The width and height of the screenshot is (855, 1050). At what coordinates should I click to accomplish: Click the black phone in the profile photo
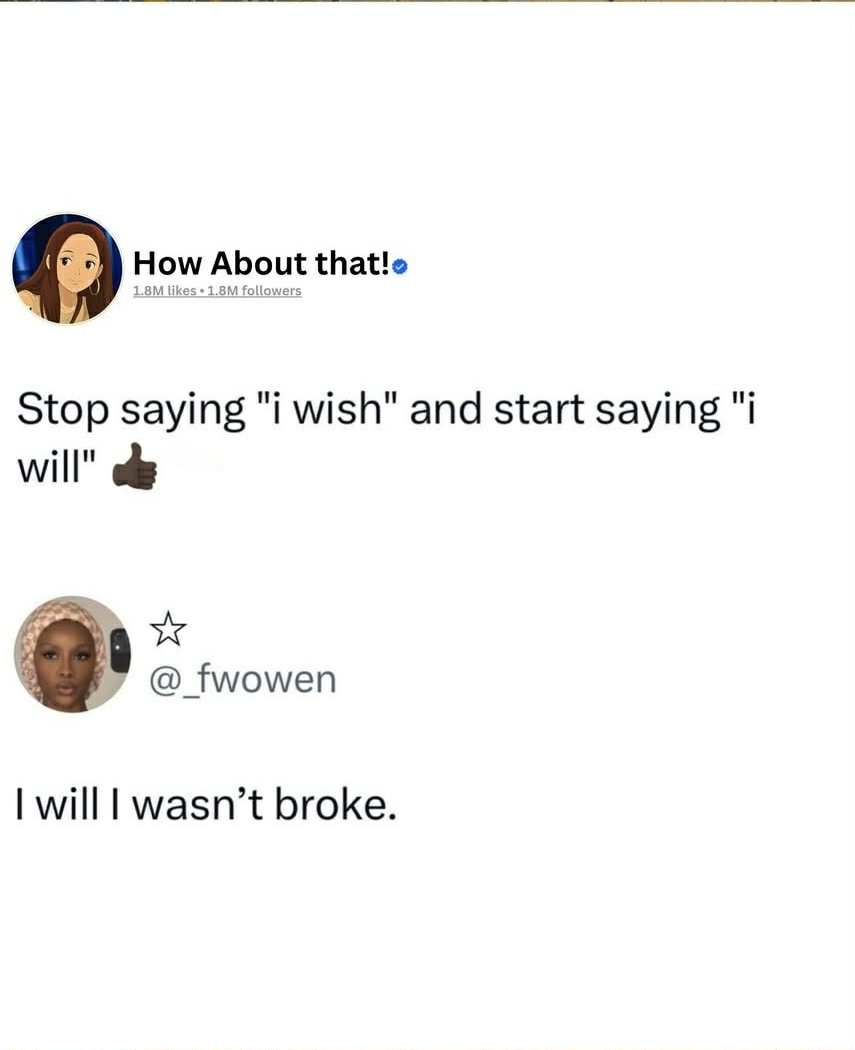pyautogui.click(x=119, y=650)
